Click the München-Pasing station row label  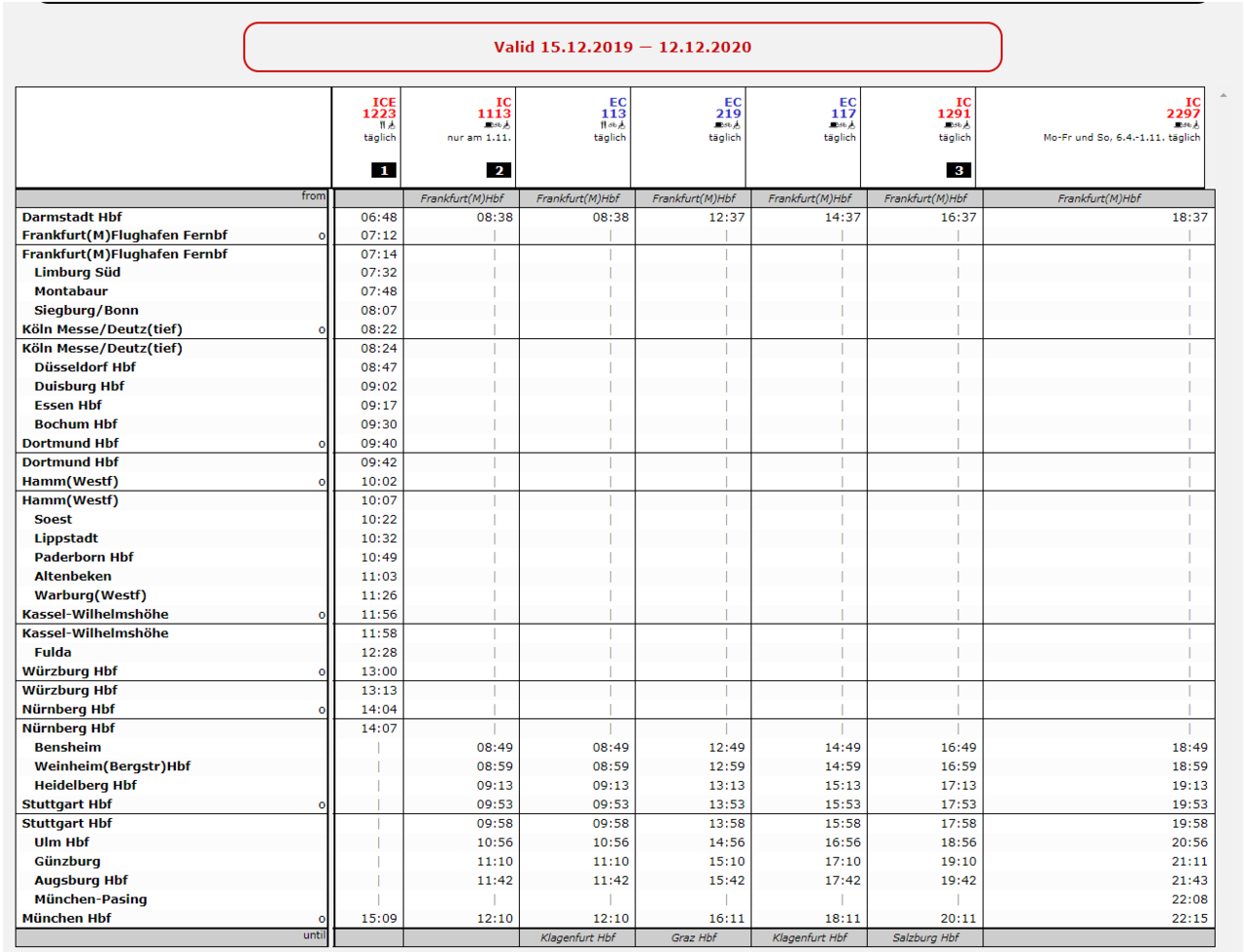(x=90, y=900)
